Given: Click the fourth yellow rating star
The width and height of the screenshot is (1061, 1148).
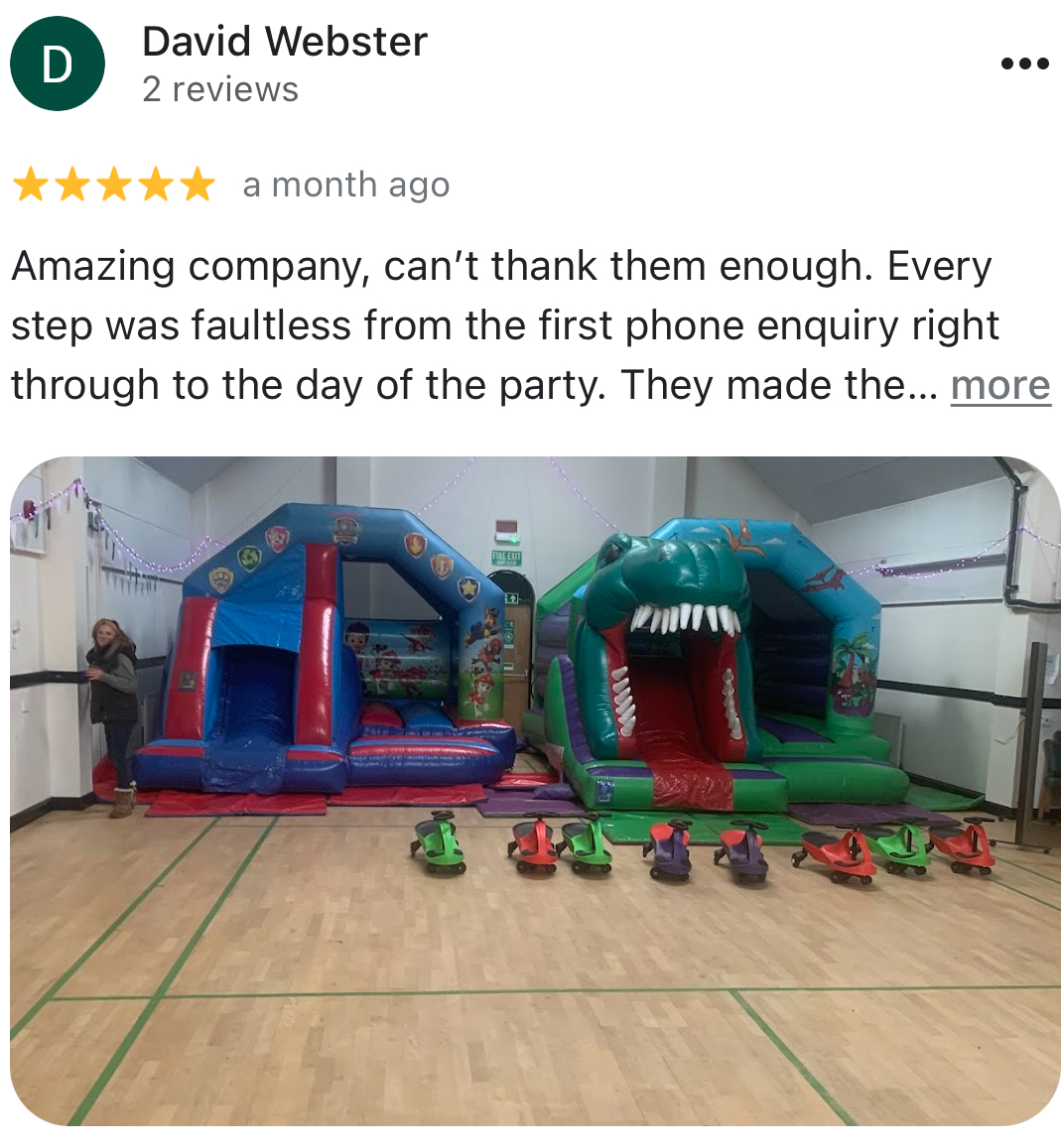Looking at the screenshot, I should [x=156, y=184].
